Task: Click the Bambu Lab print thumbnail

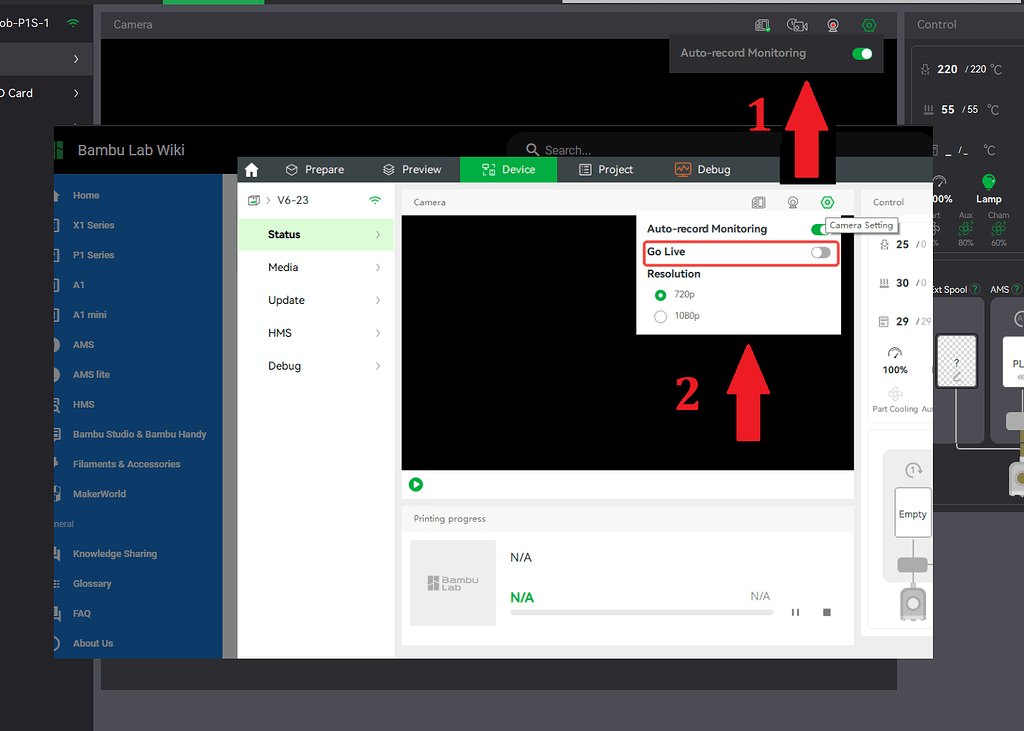Action: click(453, 583)
